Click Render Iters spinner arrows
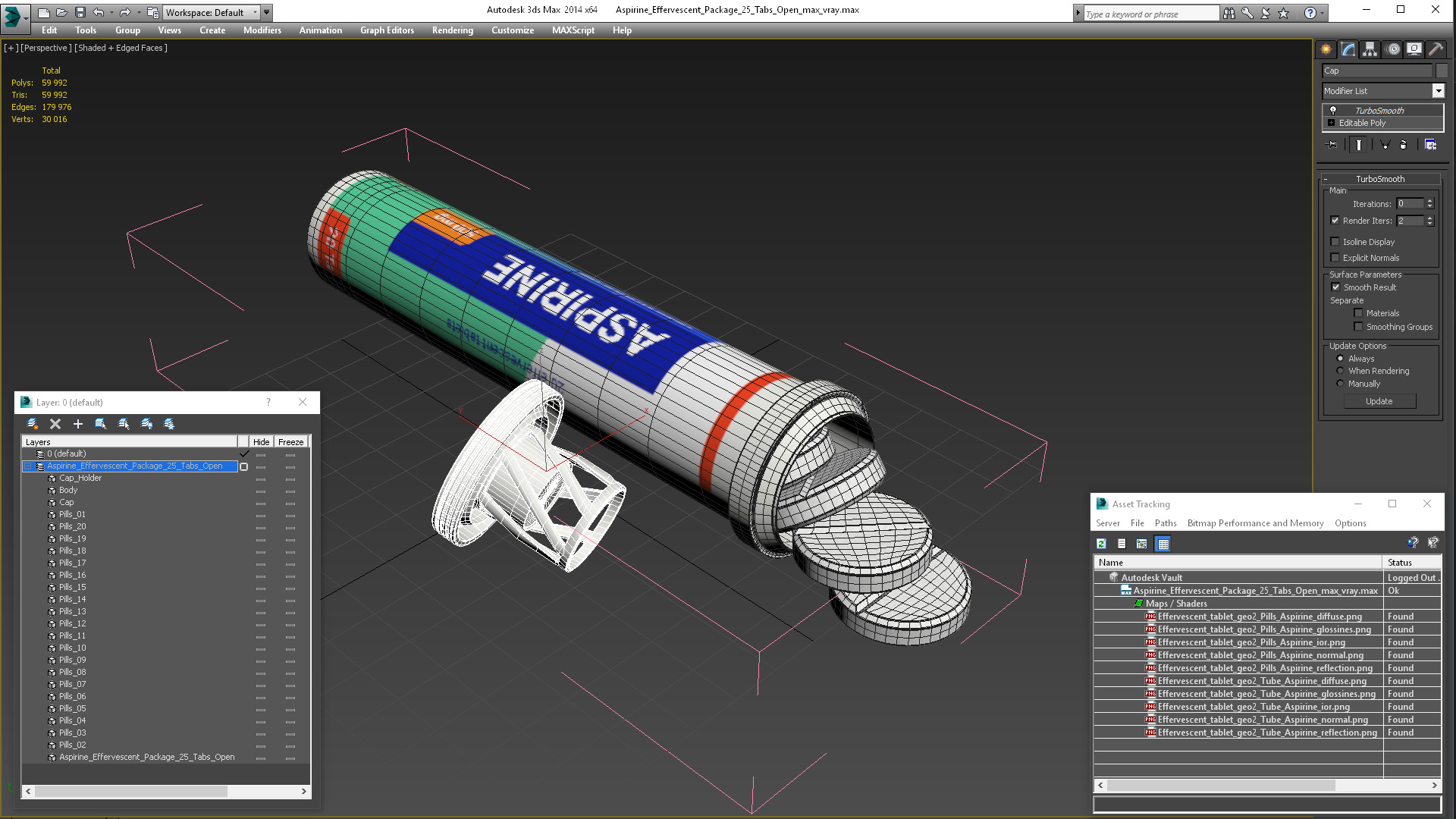The image size is (1456, 819). [x=1429, y=221]
